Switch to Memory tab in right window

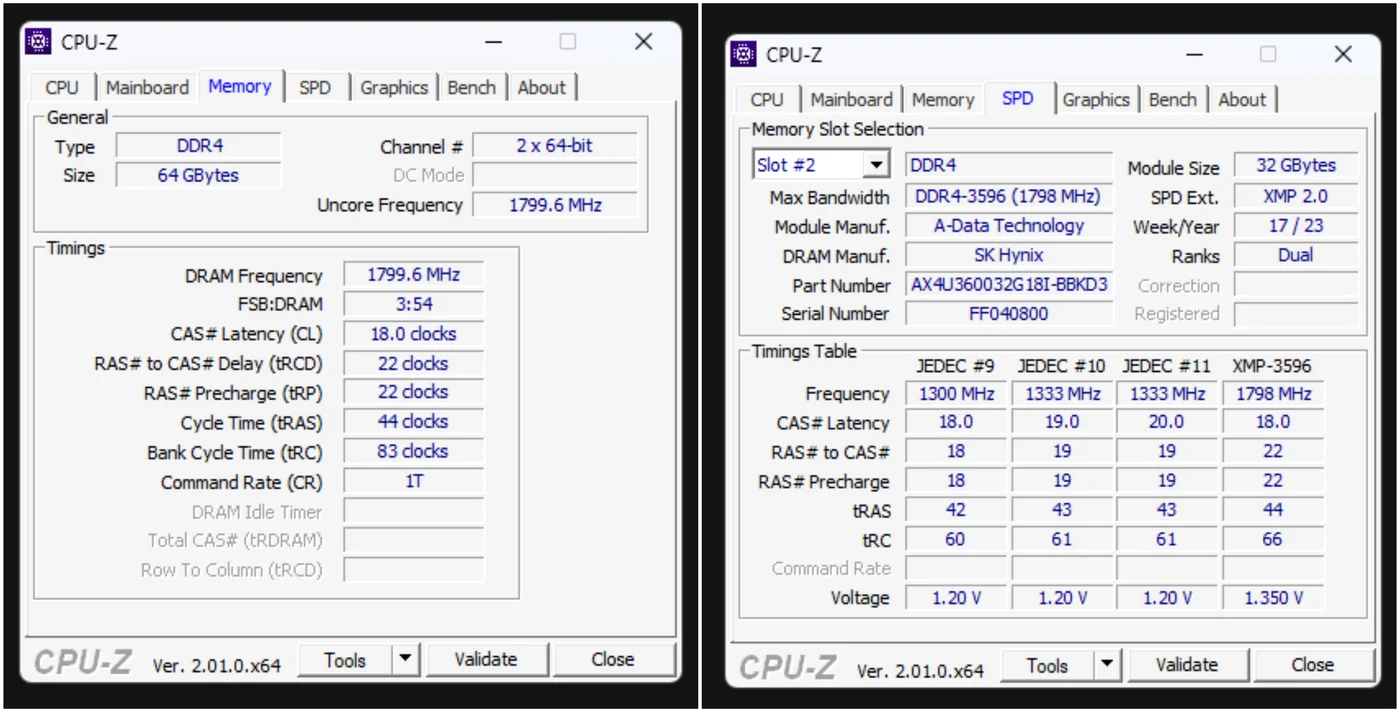coord(943,99)
